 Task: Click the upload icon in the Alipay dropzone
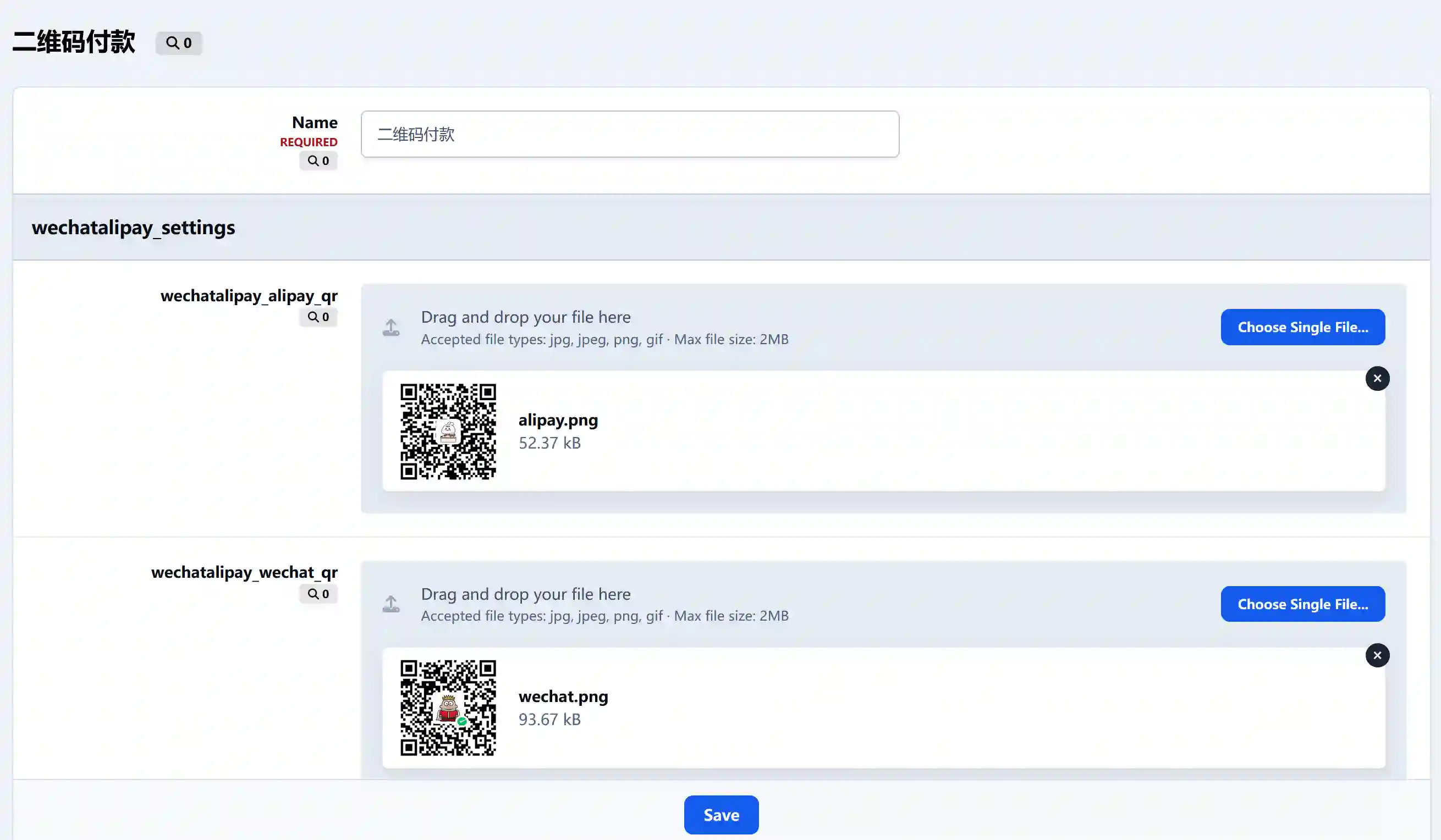(391, 328)
